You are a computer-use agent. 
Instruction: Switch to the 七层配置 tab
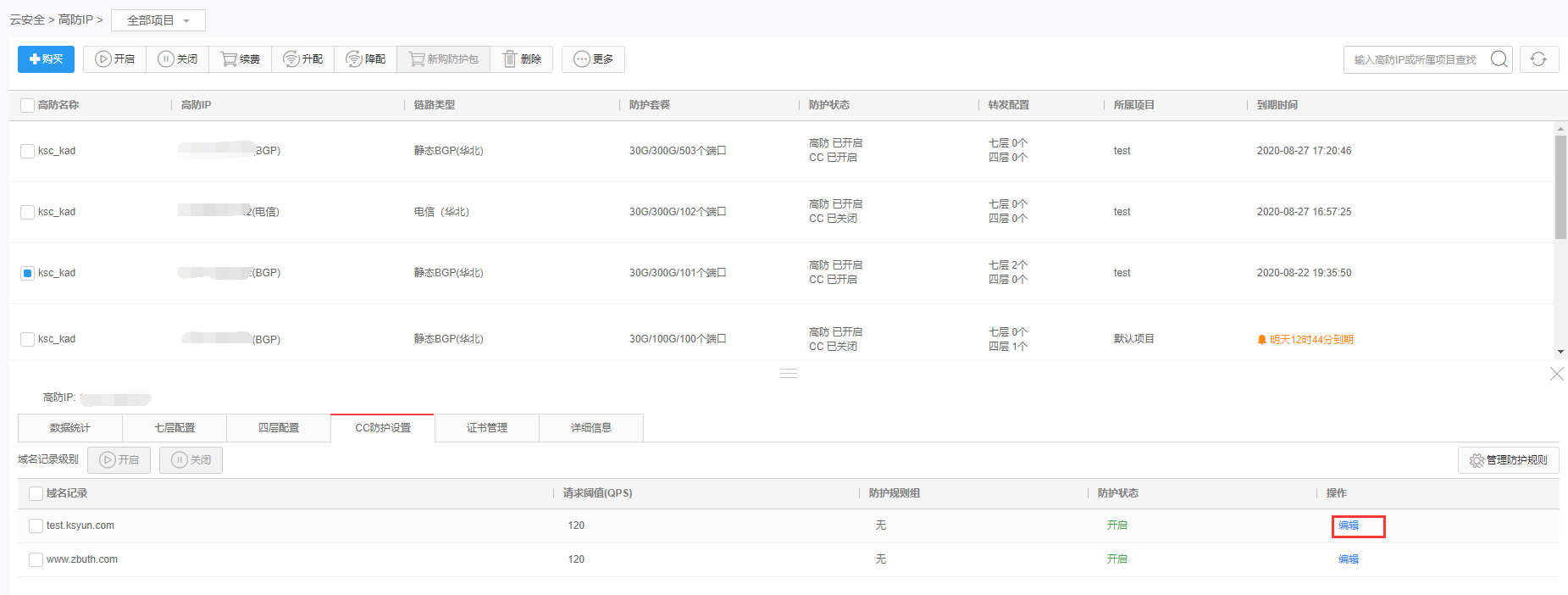tap(175, 428)
